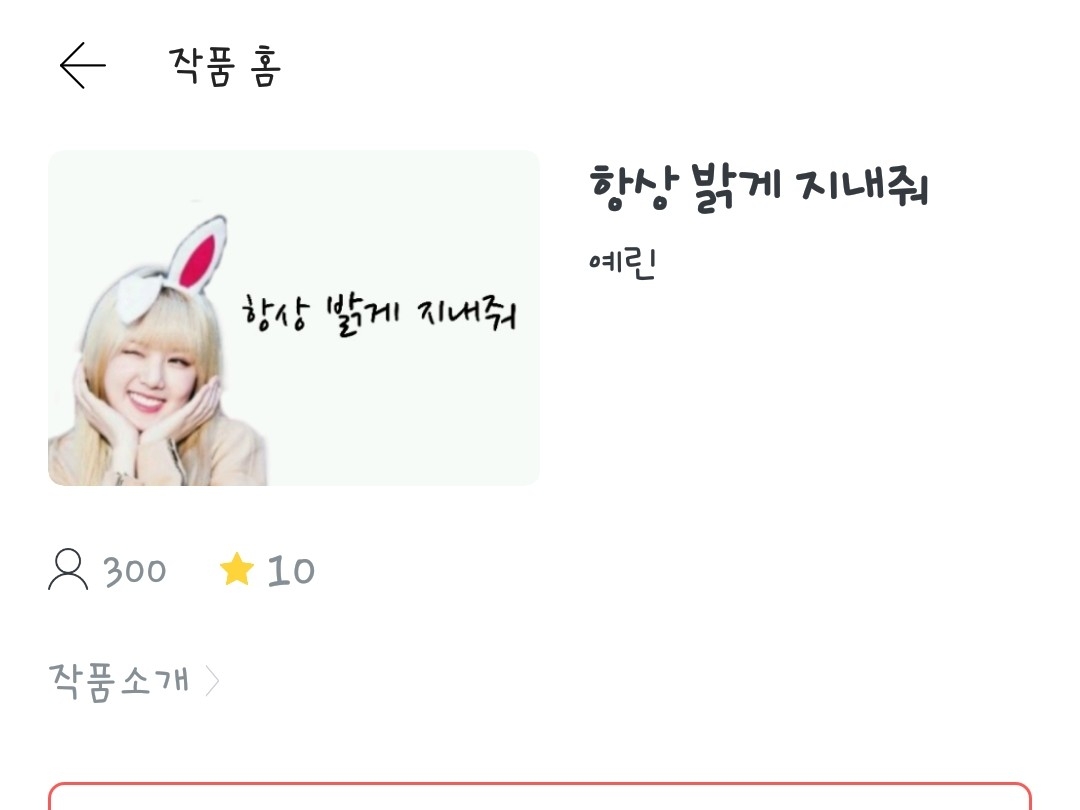Tap the word 홈 in header
1080x810 pixels.
[265, 66]
